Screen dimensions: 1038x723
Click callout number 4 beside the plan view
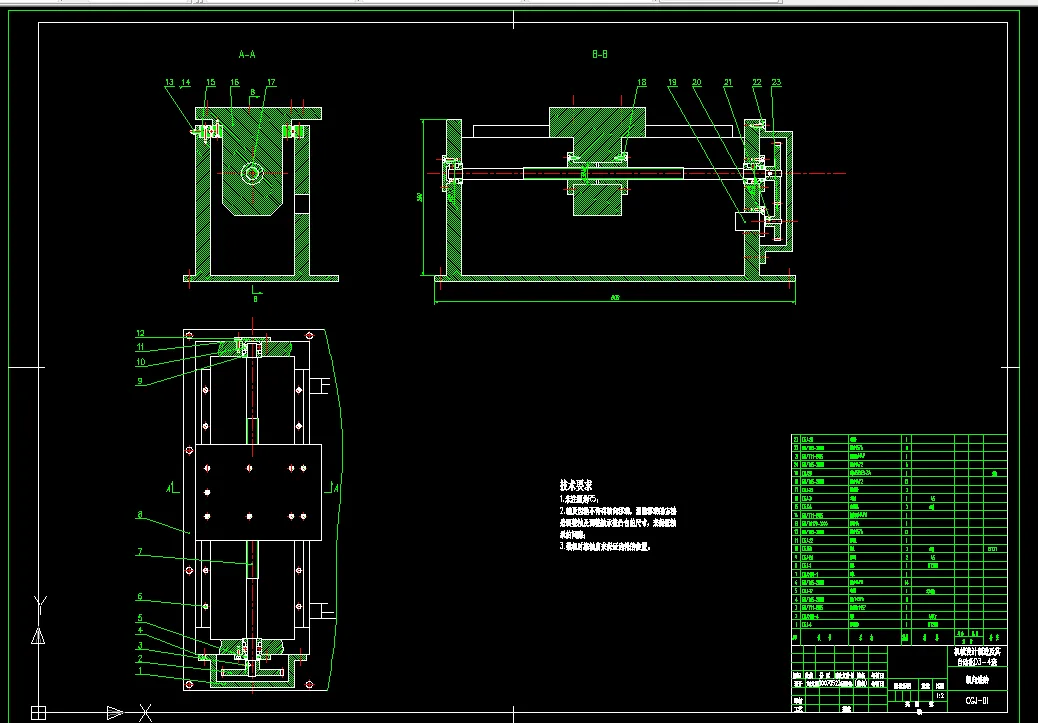[x=140, y=630]
